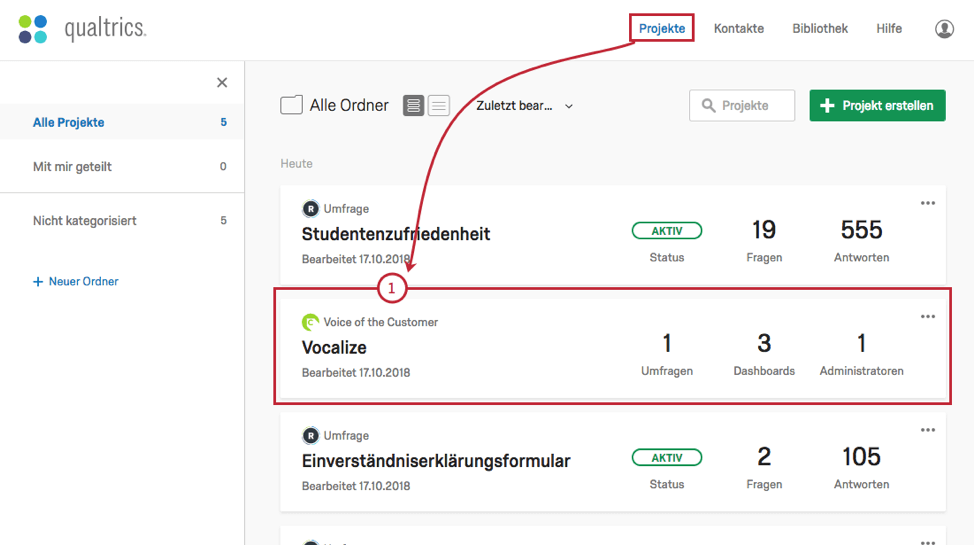Click the 1 Administratoren count on Vocalize
This screenshot has height=545, width=974.
[x=861, y=343]
